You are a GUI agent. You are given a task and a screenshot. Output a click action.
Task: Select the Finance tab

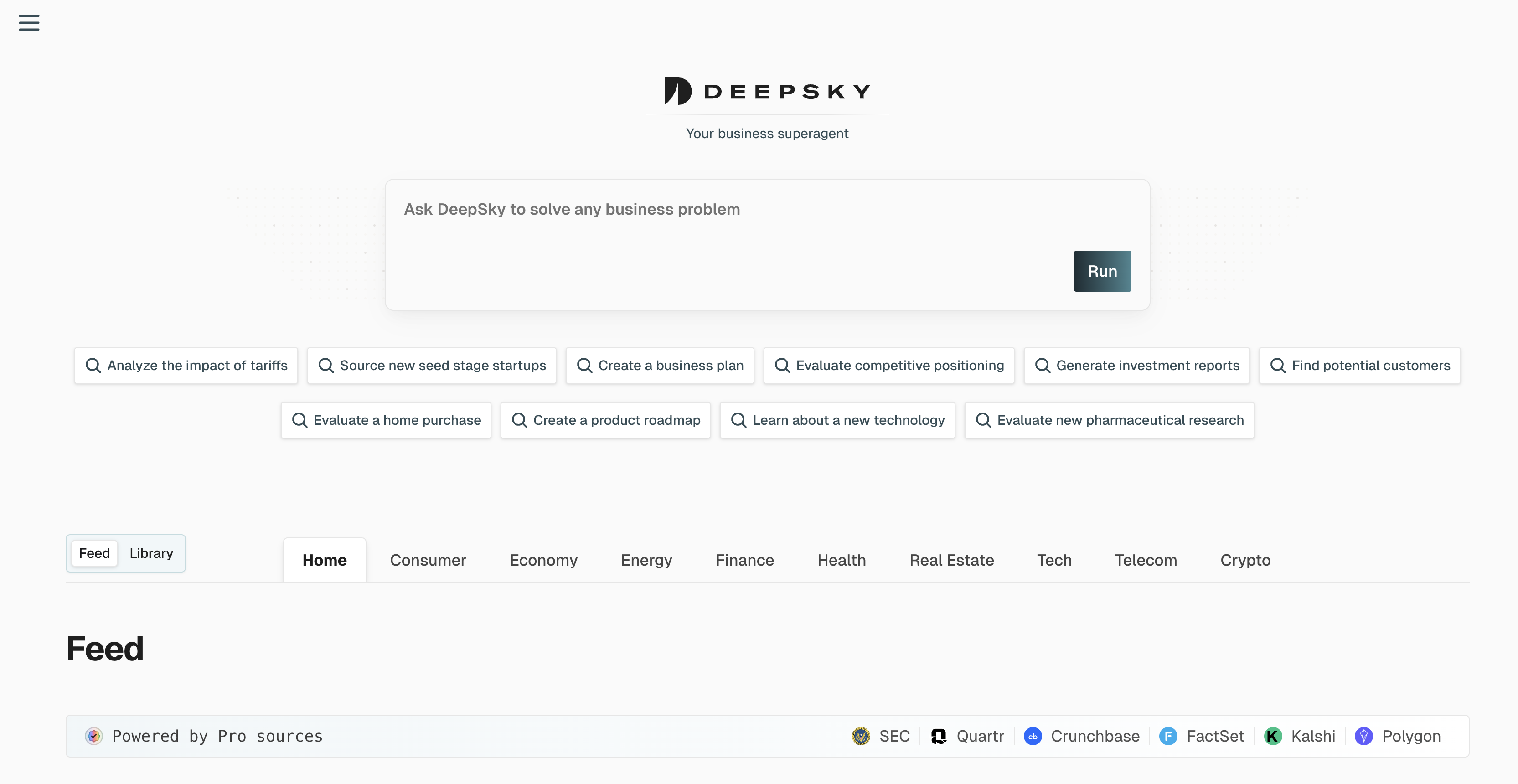point(745,560)
